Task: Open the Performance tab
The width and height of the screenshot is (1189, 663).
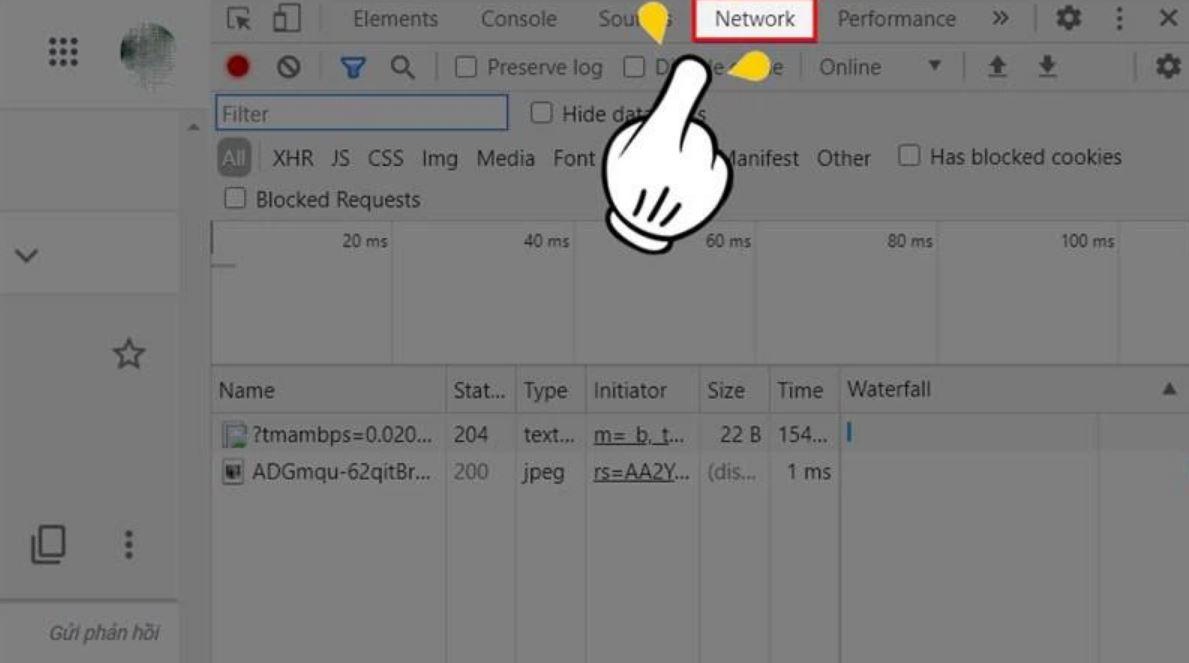Action: 896,18
